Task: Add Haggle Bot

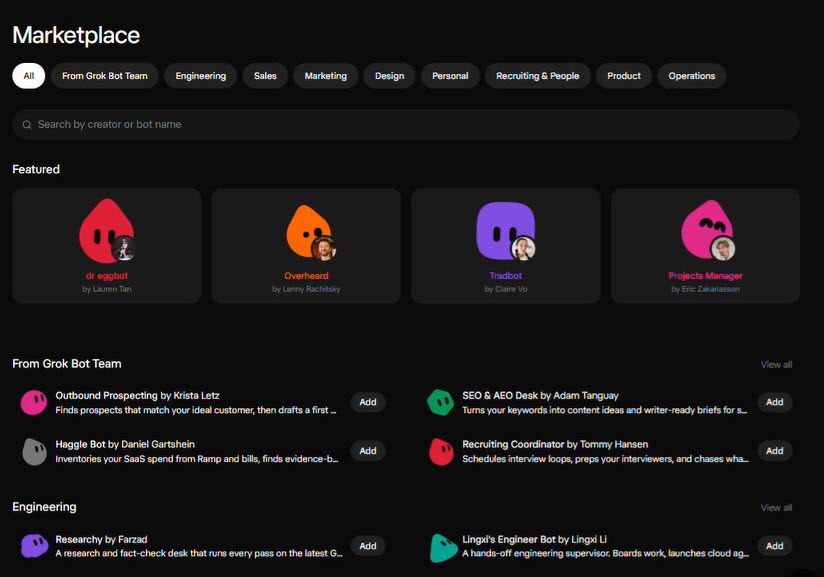Action: (368, 451)
